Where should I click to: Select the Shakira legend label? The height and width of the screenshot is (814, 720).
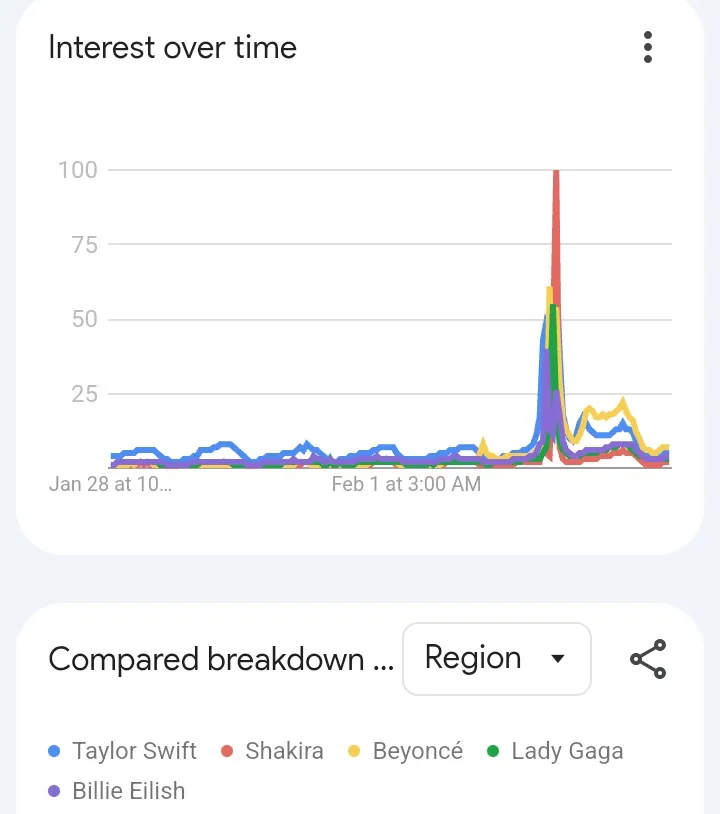click(284, 751)
